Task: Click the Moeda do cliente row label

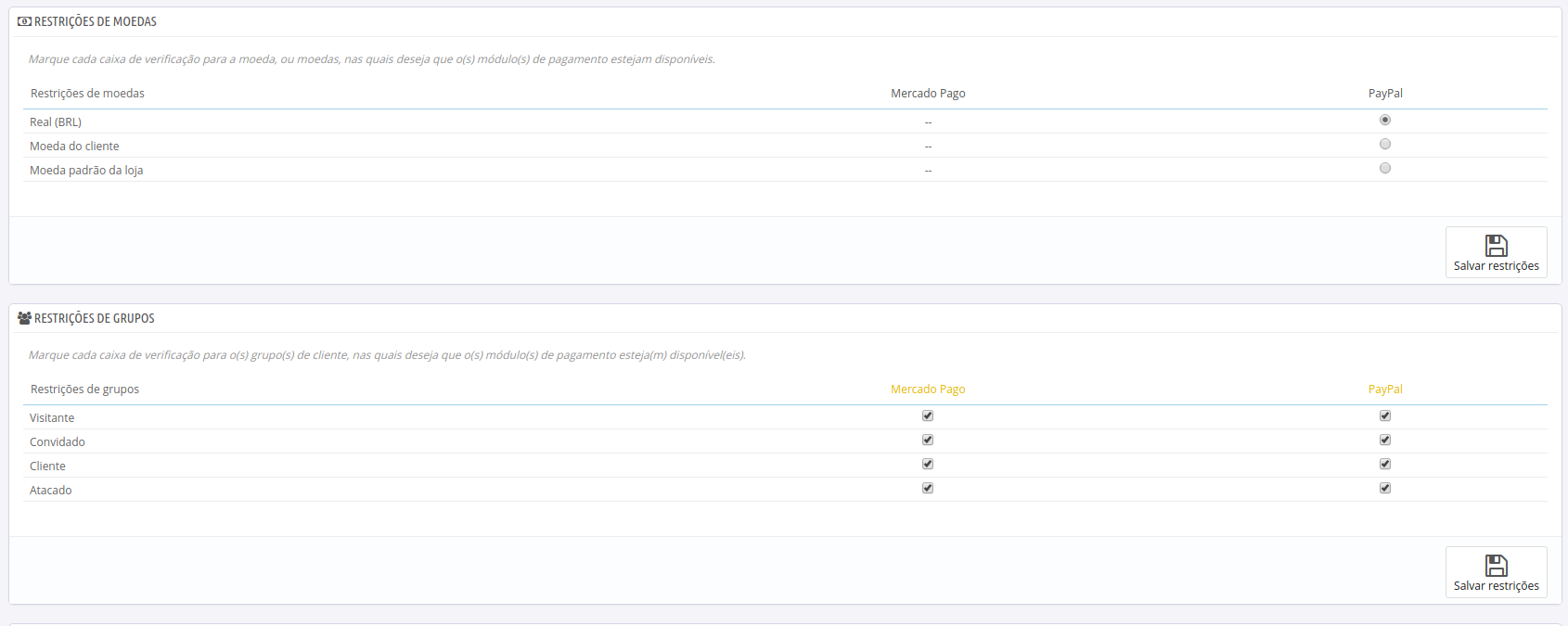Action: [x=74, y=147]
